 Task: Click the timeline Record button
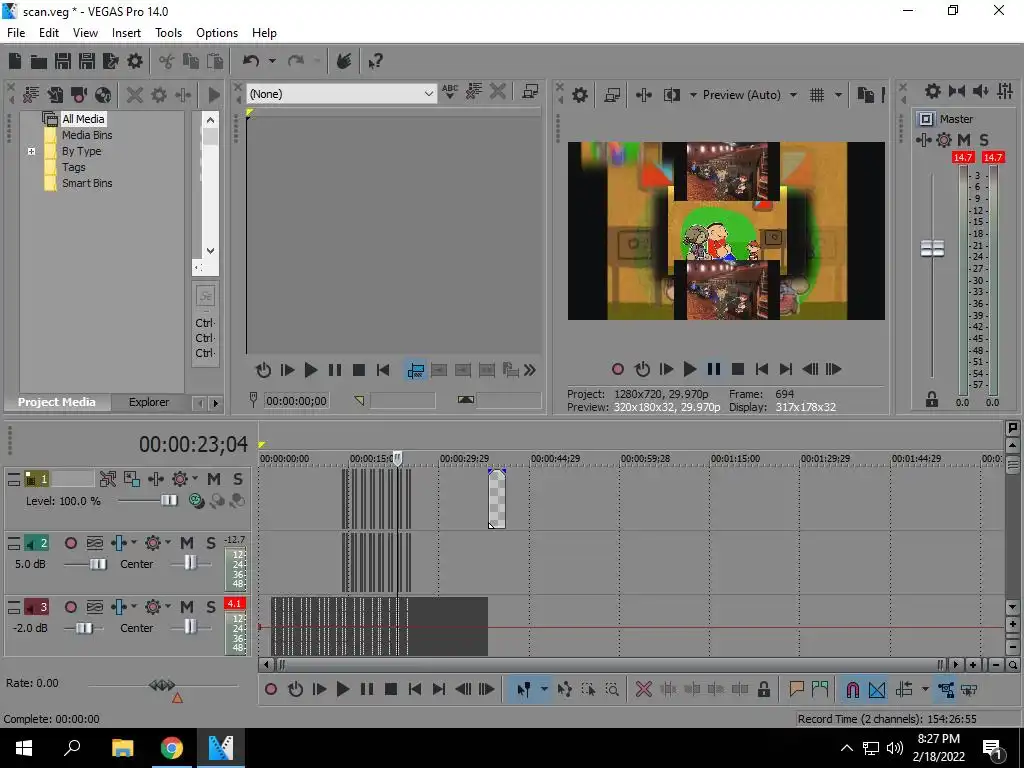[271, 689]
